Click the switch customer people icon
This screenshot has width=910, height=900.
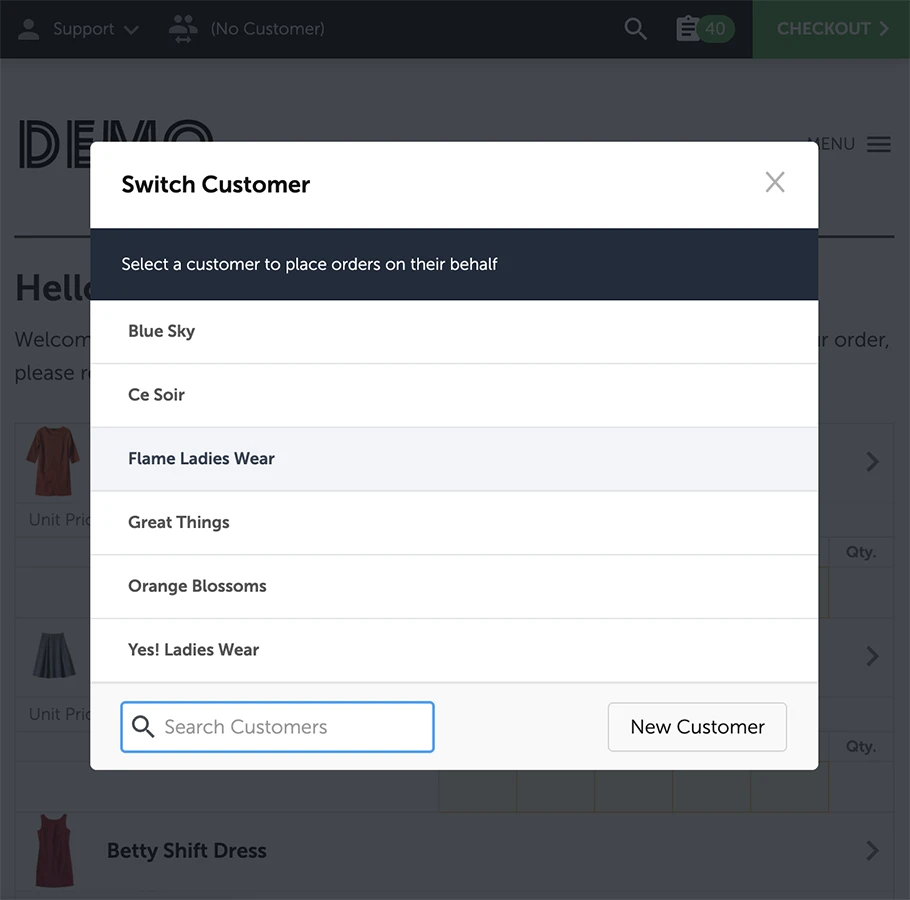pos(183,28)
